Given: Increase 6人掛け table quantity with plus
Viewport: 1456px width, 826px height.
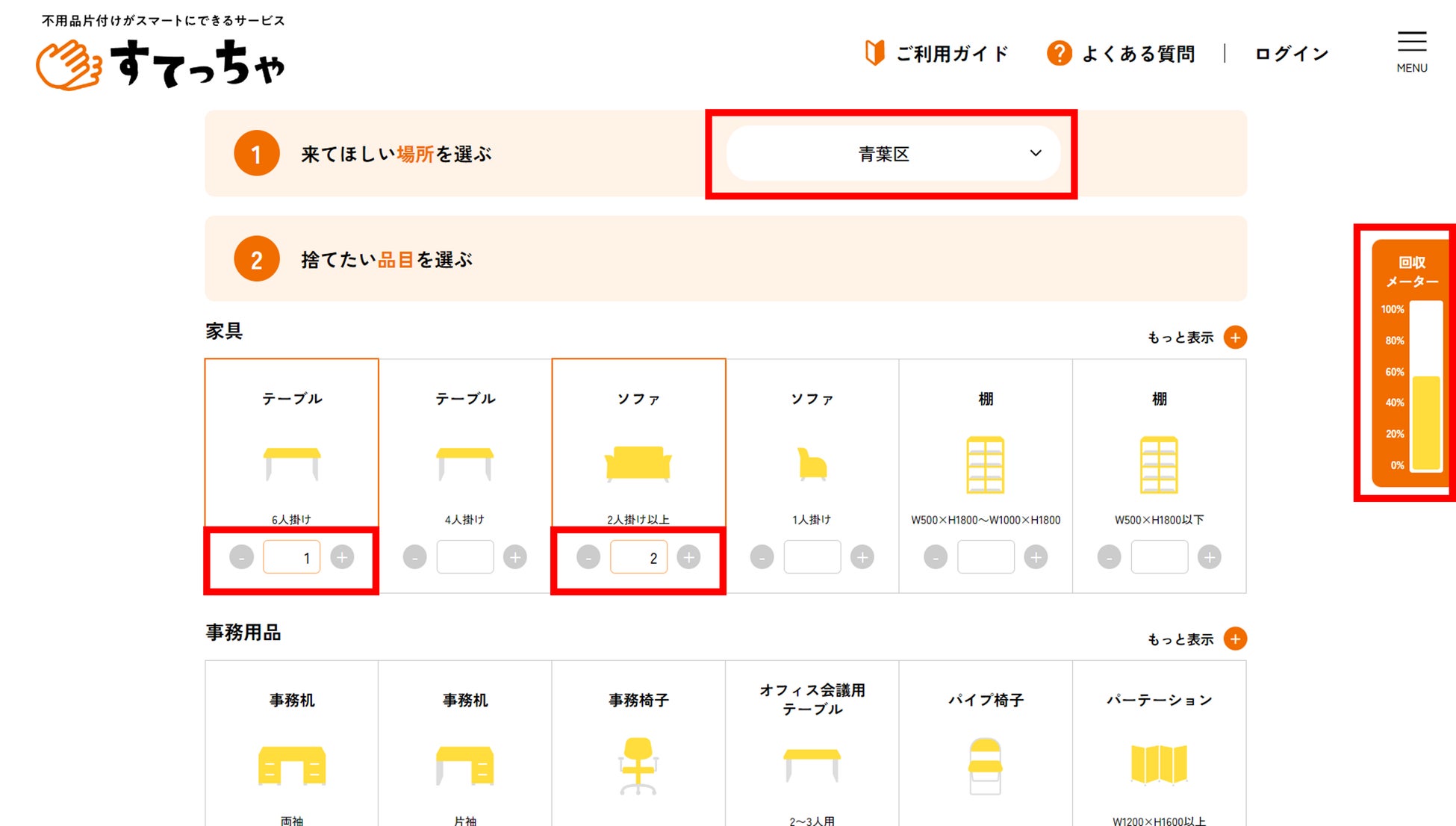Looking at the screenshot, I should pos(342,557).
